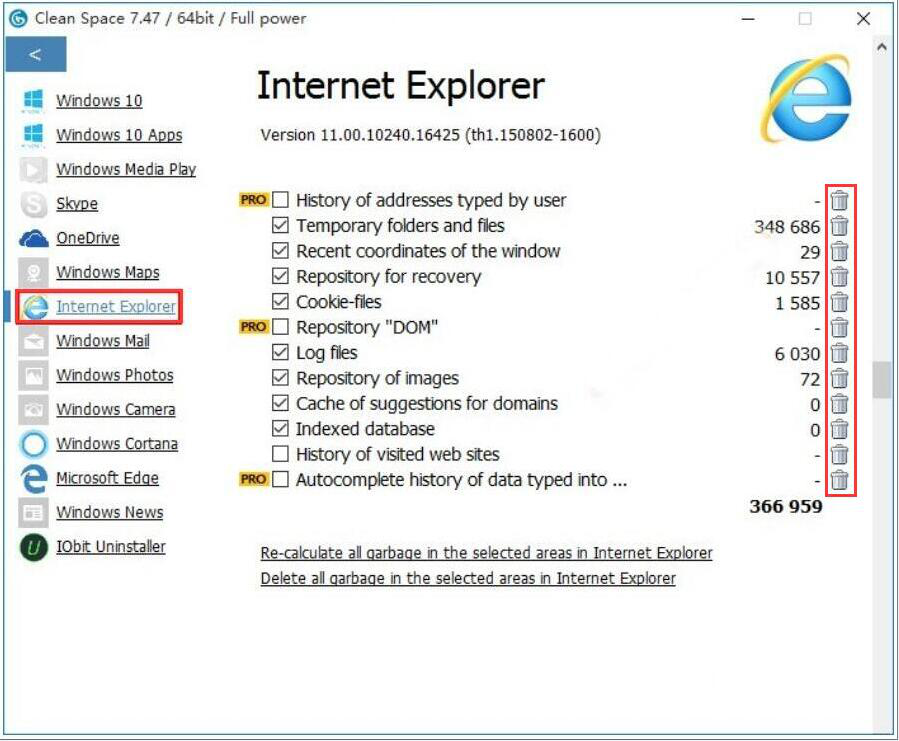899x741 pixels.
Task: Toggle the Indexed database checkbox
Action: tap(280, 428)
